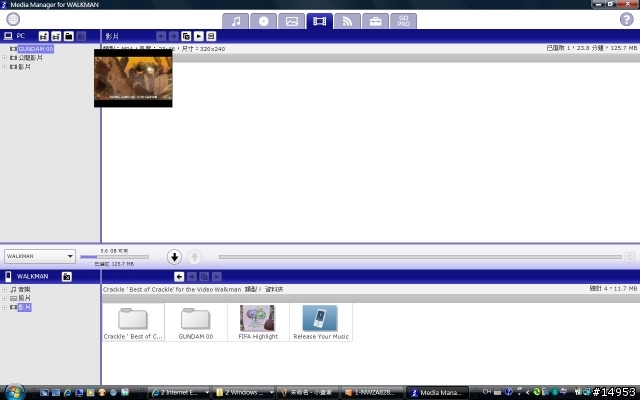The height and width of the screenshot is (400, 640).
Task: Go forward in the WALKMAN pane
Action: (x=191, y=277)
